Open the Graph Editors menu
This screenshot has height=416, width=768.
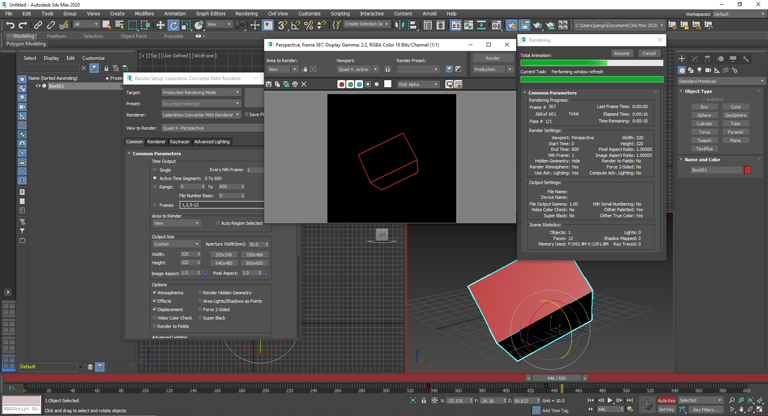[210, 14]
